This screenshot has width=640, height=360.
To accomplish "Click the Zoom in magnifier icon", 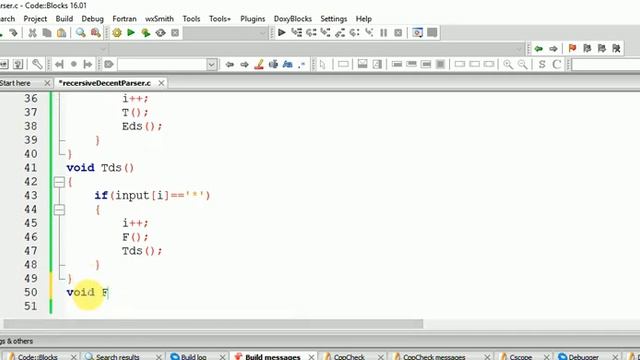I will (508, 64).
